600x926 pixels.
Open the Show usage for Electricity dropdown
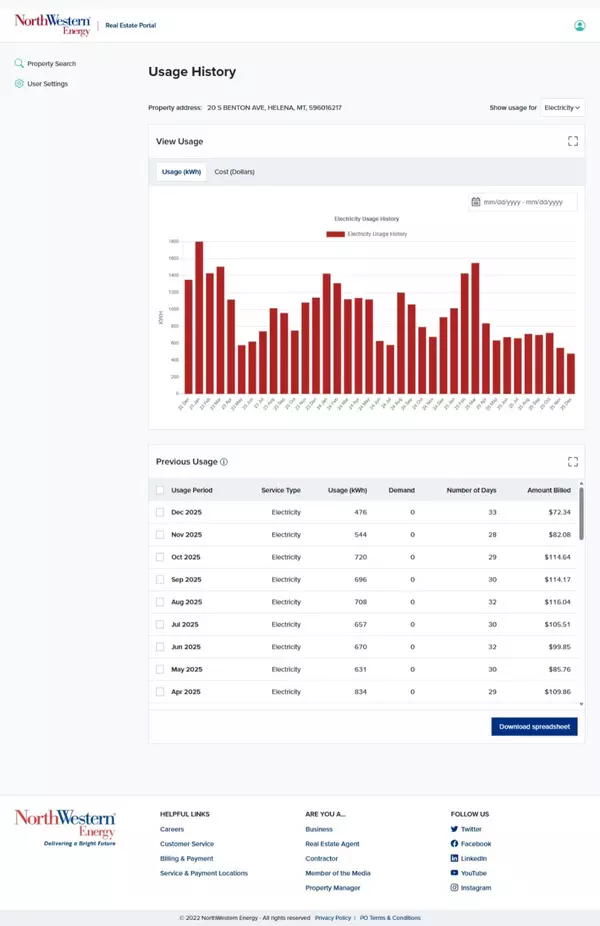pos(562,107)
